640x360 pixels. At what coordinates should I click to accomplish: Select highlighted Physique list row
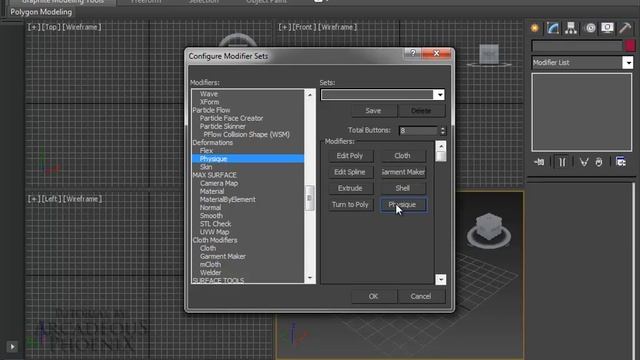point(248,159)
